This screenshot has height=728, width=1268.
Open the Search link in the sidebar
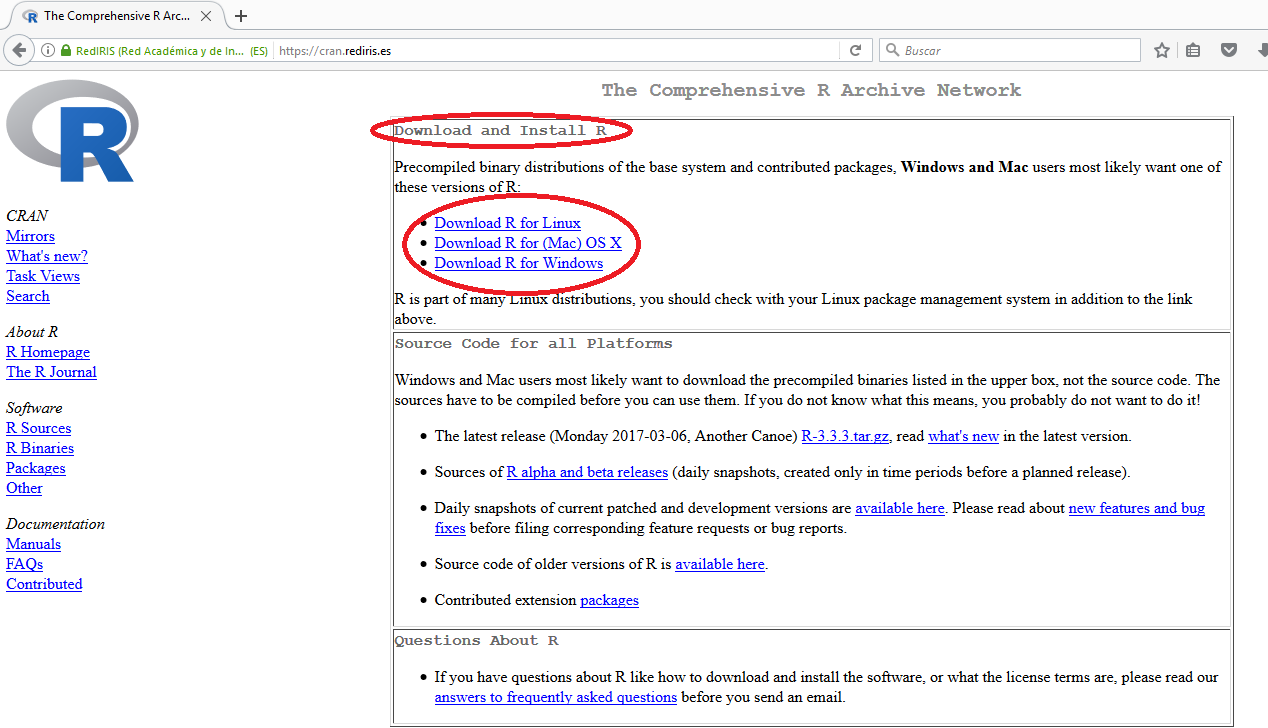(x=28, y=296)
